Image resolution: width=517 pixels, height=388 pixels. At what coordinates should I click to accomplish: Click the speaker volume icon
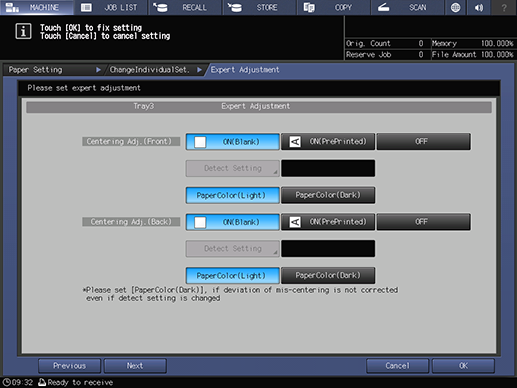[x=479, y=7]
